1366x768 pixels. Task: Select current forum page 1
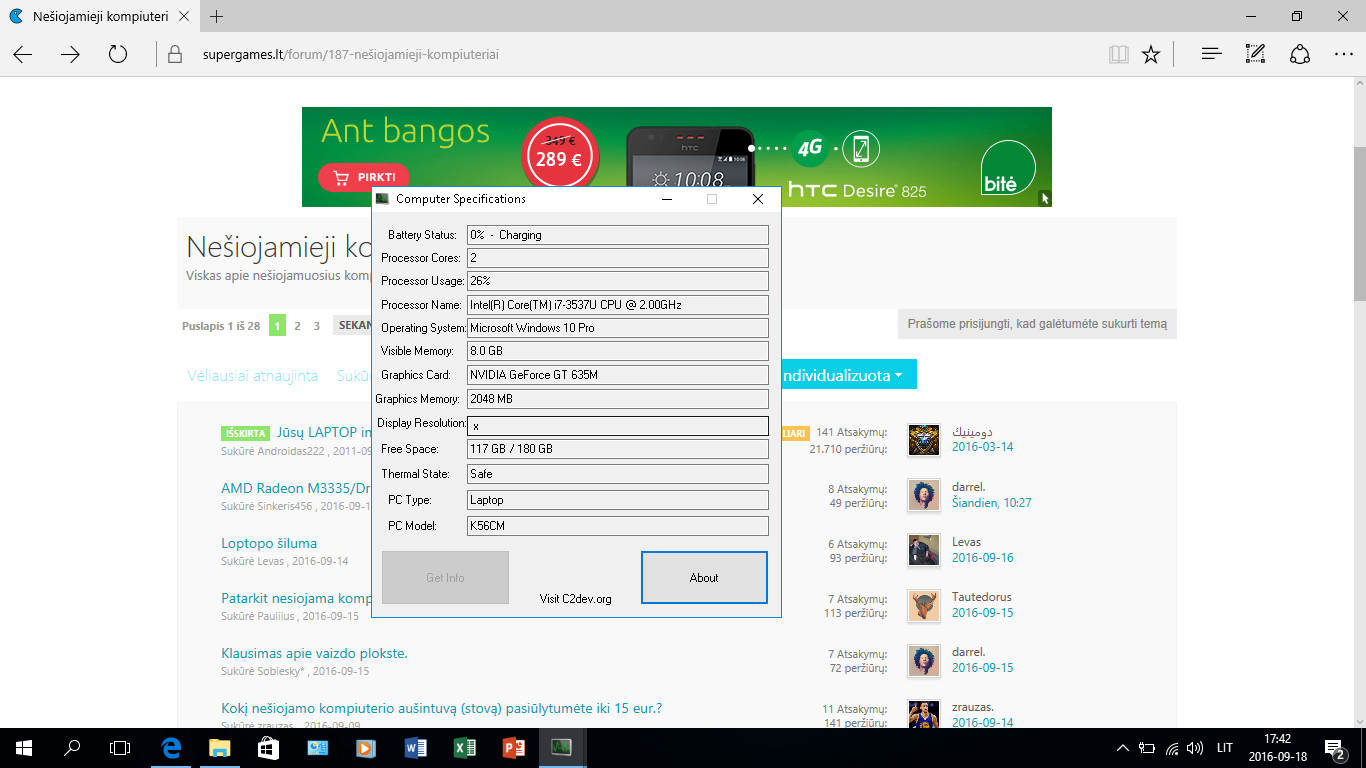(277, 325)
